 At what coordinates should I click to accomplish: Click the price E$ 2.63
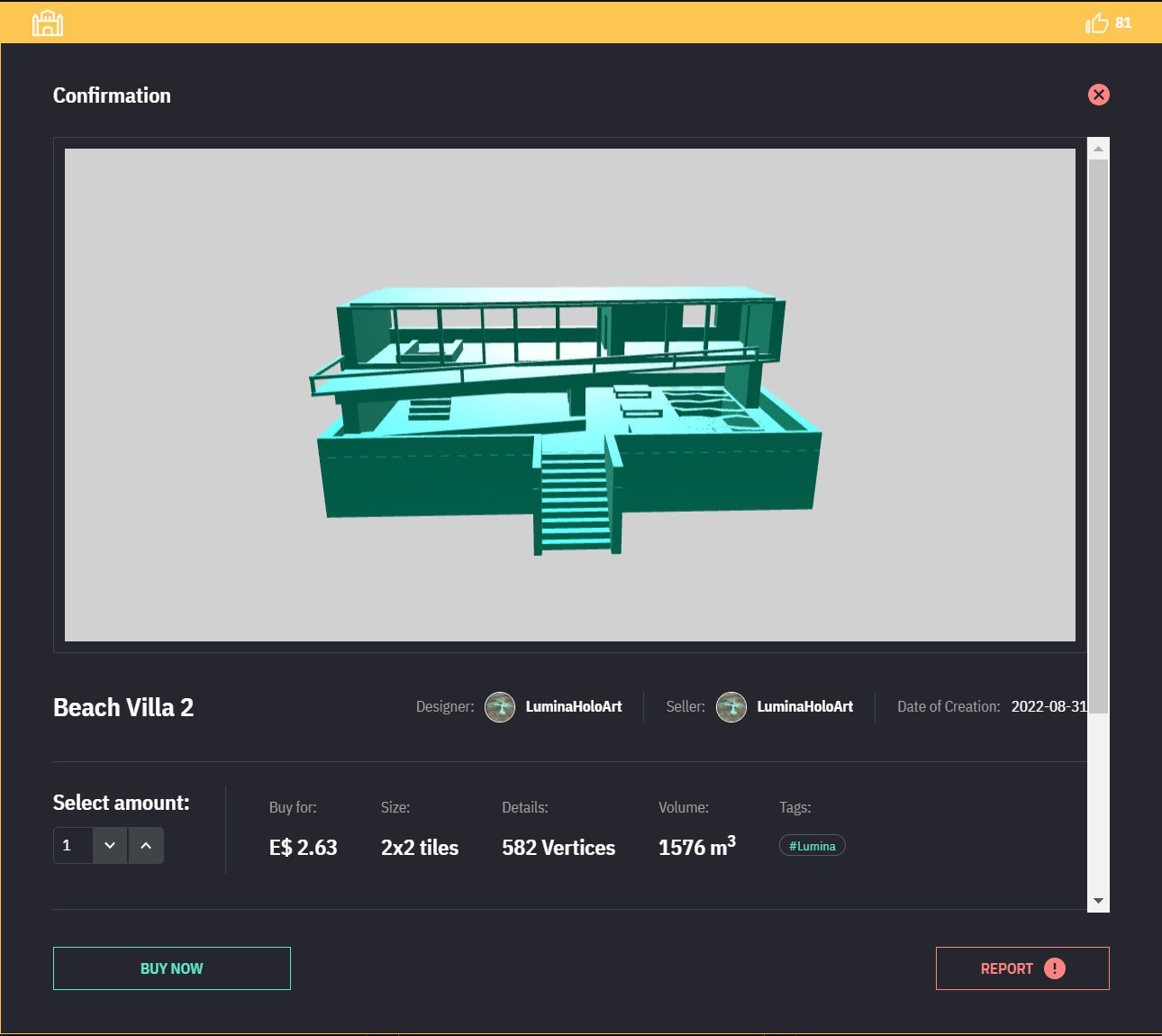(x=304, y=848)
